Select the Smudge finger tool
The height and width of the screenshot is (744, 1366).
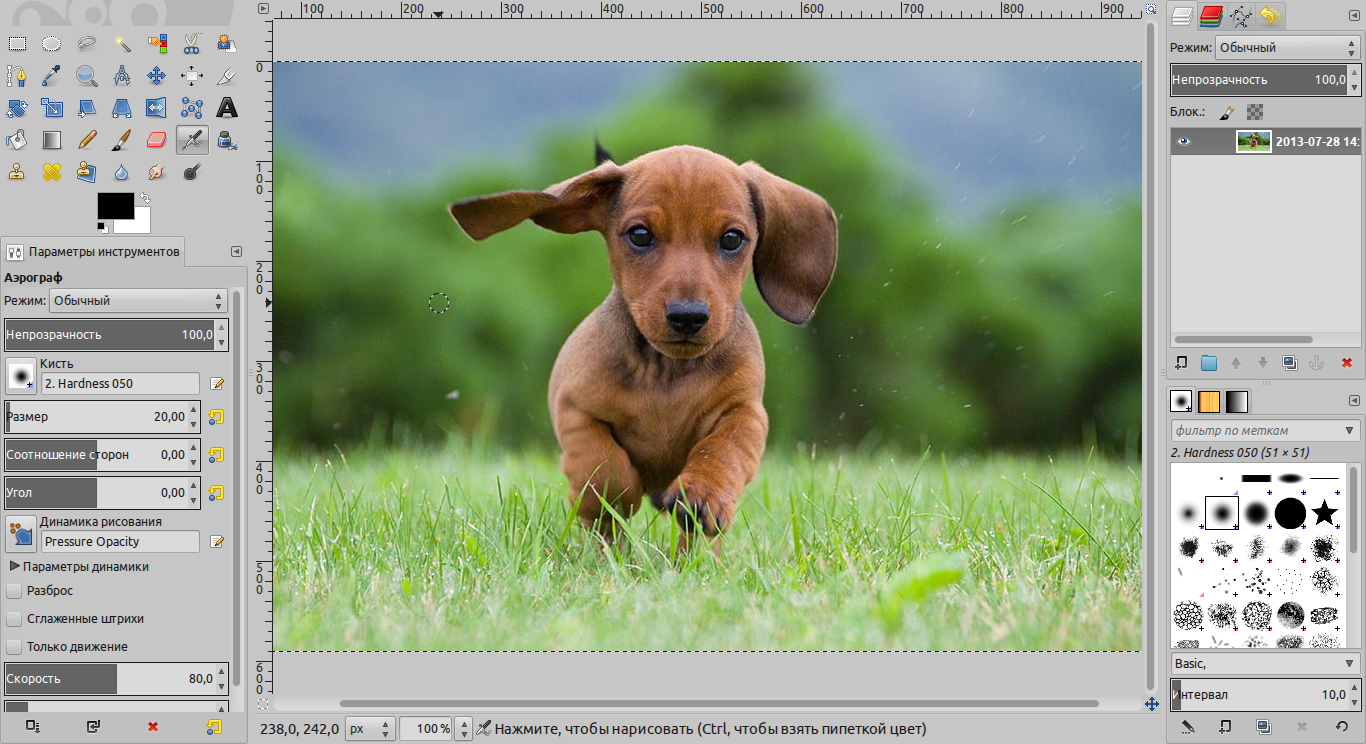pos(157,172)
